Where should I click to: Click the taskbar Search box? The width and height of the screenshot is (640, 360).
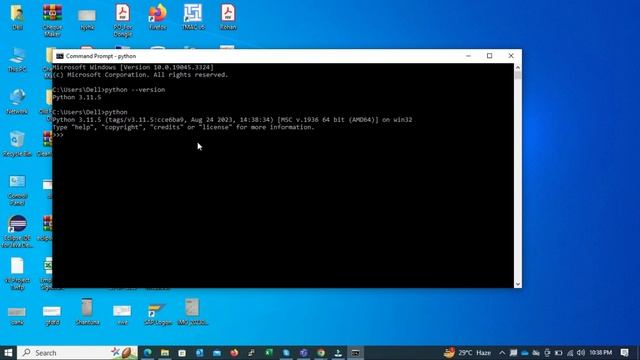pos(78,353)
